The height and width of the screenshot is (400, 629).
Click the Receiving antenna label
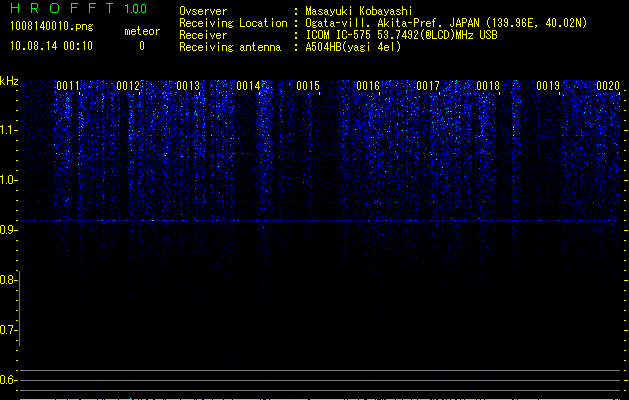point(230,47)
